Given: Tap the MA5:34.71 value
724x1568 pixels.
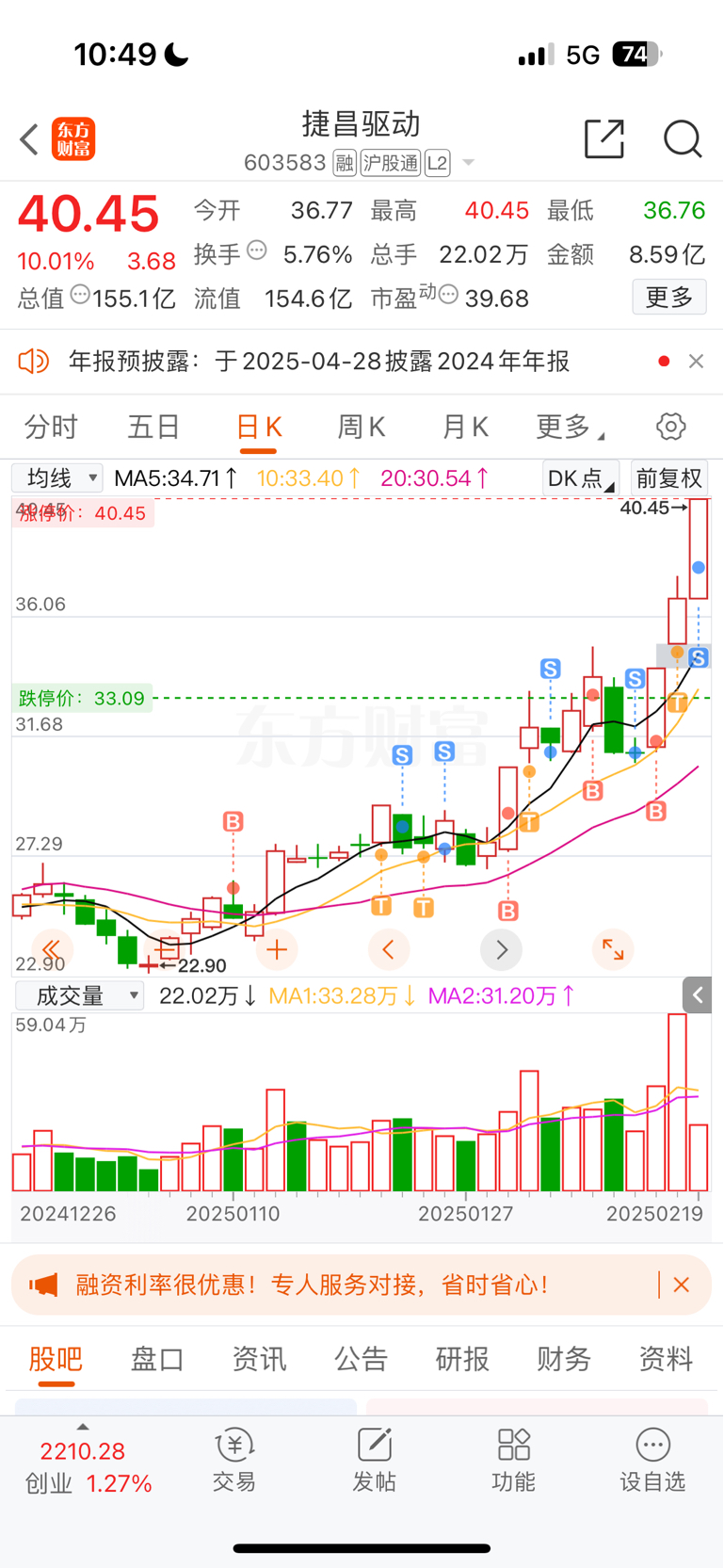Looking at the screenshot, I should pyautogui.click(x=176, y=478).
